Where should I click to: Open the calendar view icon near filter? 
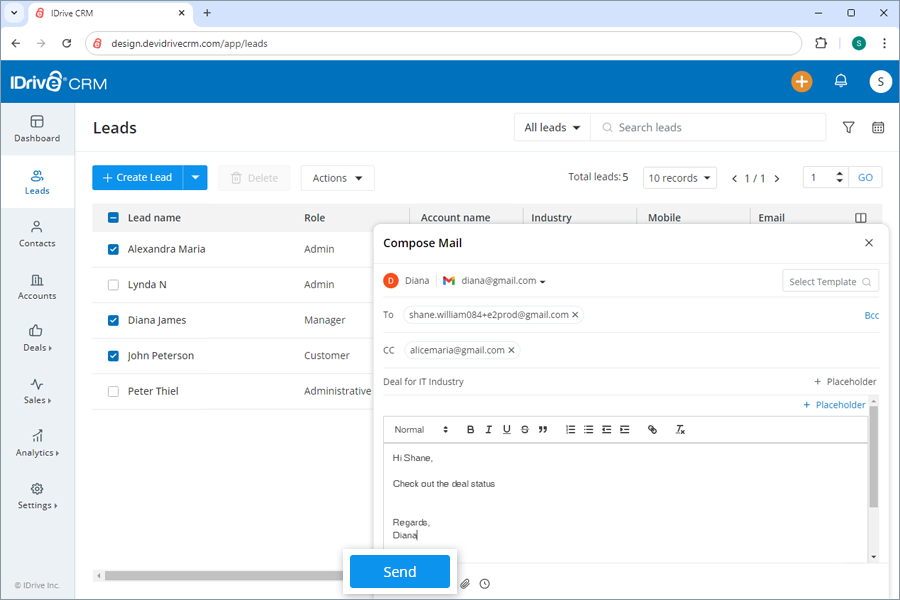(x=878, y=127)
